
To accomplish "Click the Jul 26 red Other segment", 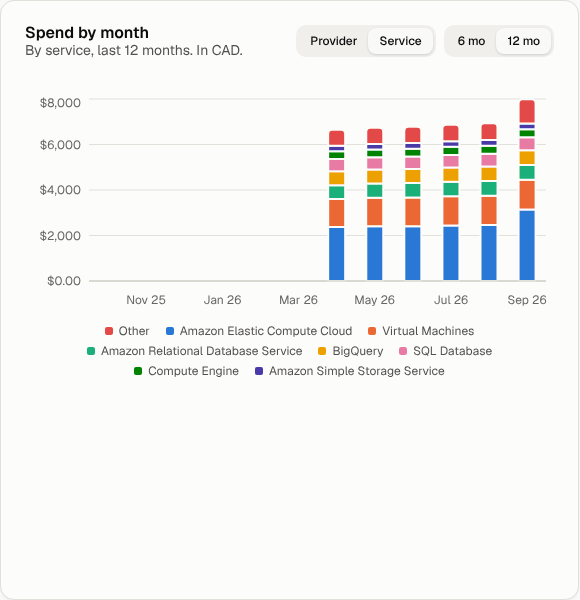I will pyautogui.click(x=451, y=133).
